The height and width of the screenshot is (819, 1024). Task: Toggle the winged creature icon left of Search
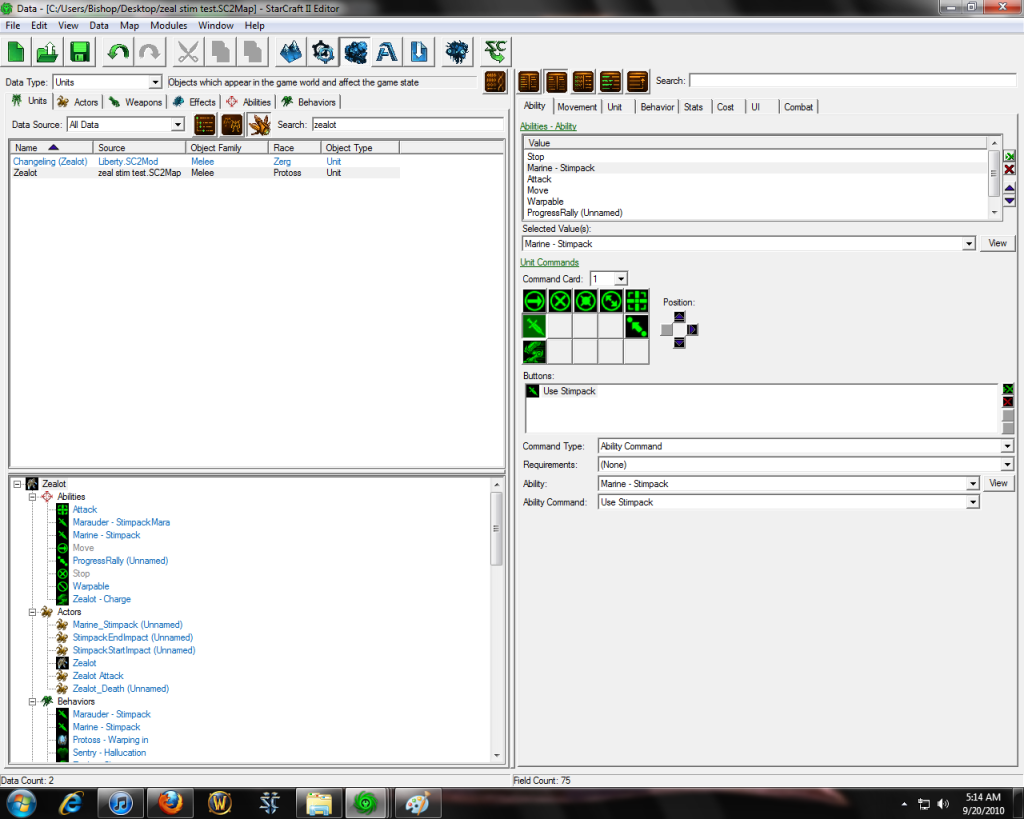coord(259,124)
